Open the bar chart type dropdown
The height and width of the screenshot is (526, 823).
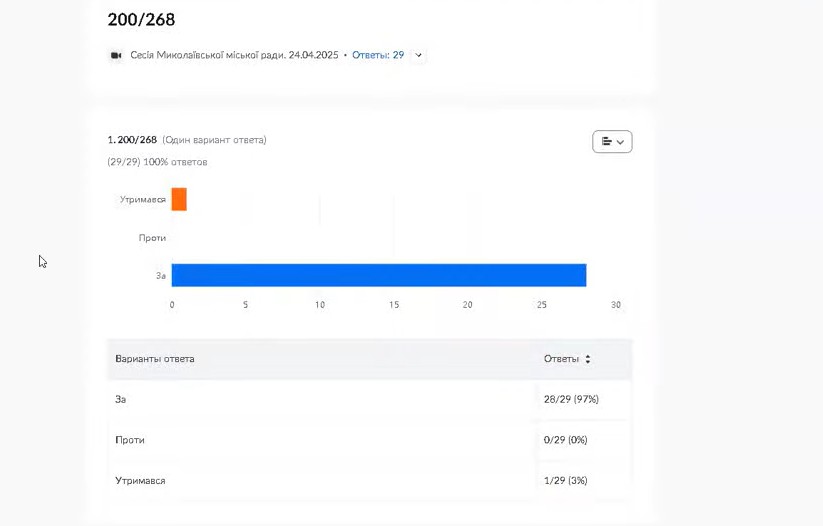click(x=612, y=142)
